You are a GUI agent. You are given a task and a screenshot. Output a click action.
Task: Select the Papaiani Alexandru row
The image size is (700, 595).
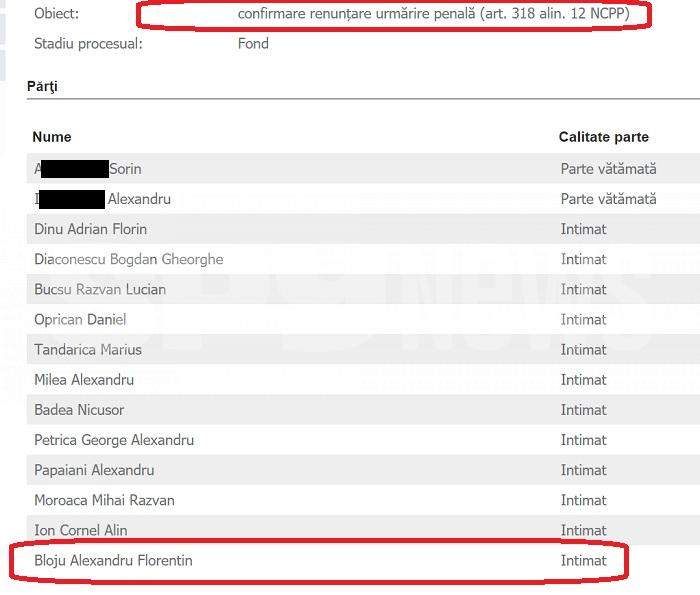(x=94, y=470)
